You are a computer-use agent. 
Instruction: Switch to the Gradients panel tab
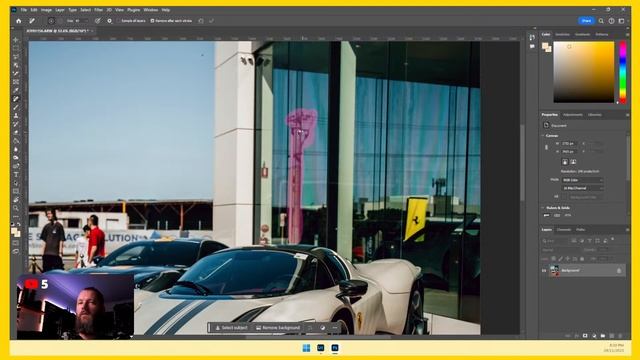[x=582, y=35]
